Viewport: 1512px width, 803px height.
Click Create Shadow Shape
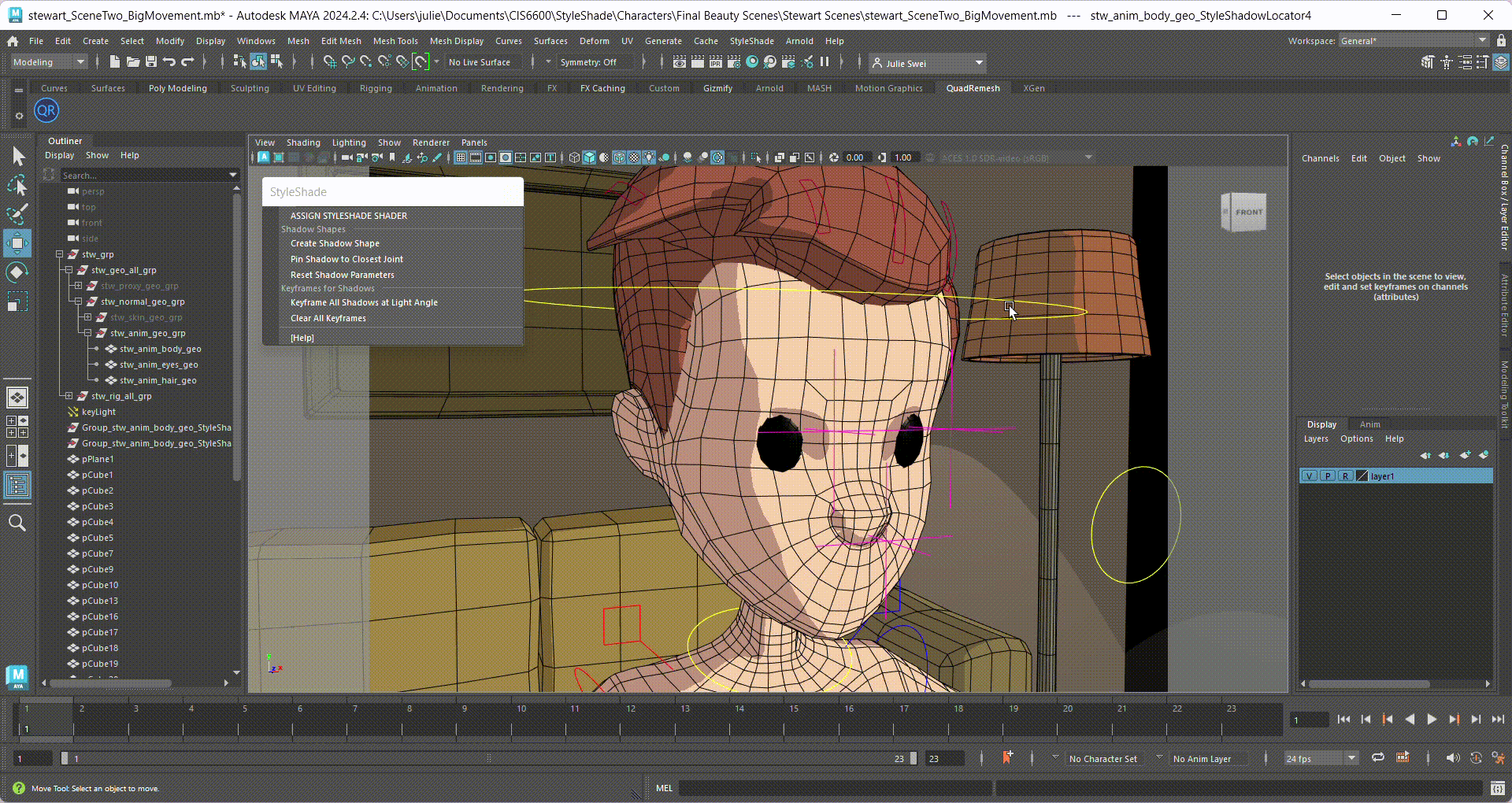point(335,243)
